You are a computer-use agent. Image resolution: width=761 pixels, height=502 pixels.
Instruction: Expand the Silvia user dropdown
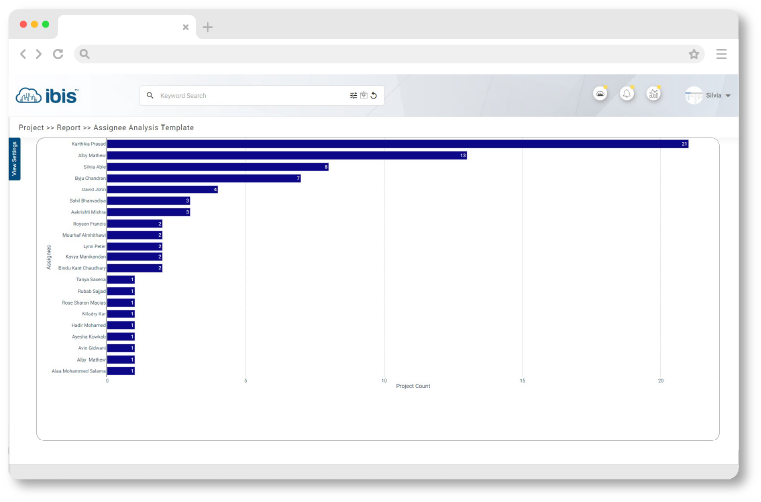(x=728, y=96)
